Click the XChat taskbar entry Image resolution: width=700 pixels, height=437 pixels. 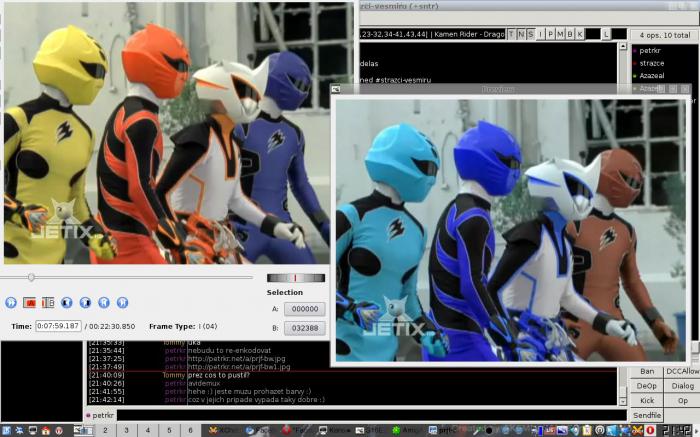(x=222, y=430)
